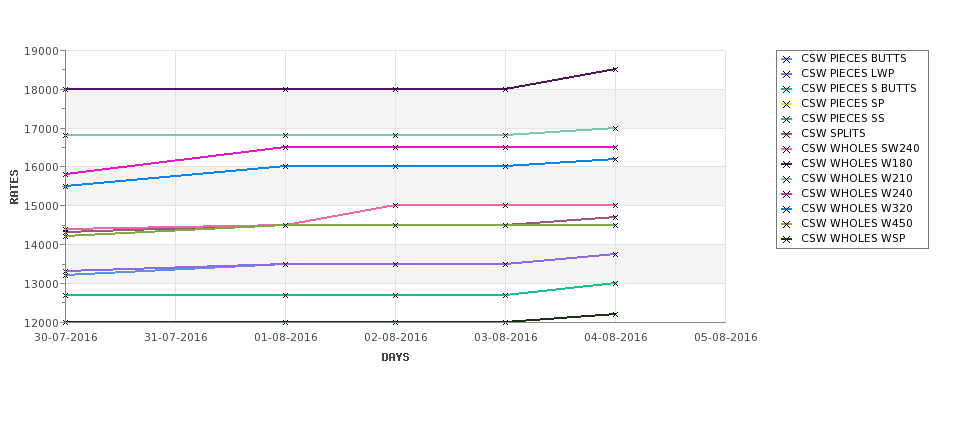975x429 pixels.
Task: Click the CSW WHOLES WSP legend marker
Action: pyautogui.click(x=787, y=239)
